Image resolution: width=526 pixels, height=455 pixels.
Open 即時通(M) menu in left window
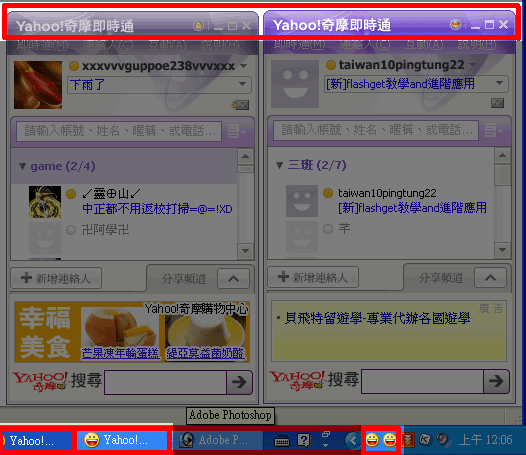pyautogui.click(x=42, y=45)
